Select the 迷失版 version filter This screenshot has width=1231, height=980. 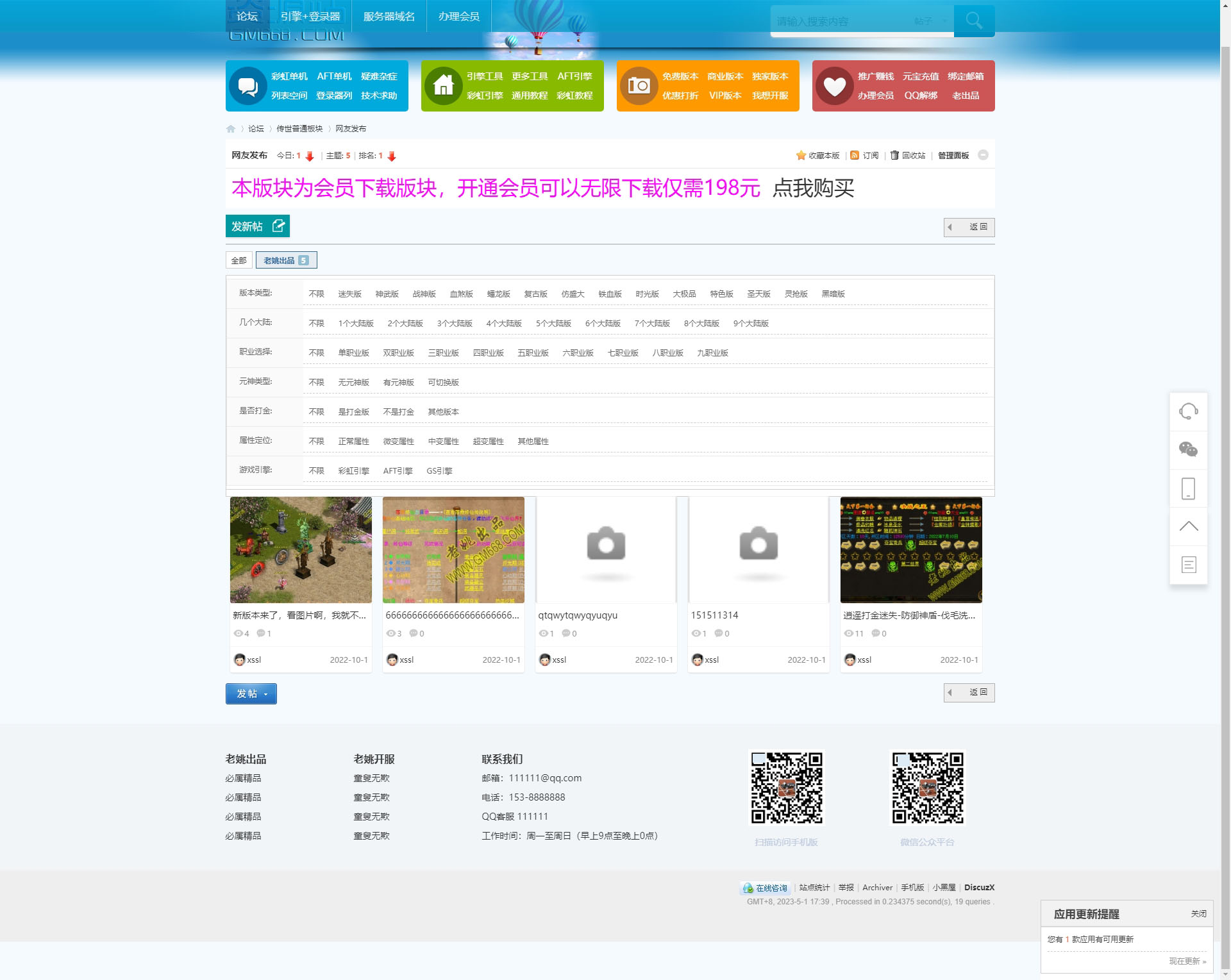pyautogui.click(x=349, y=294)
